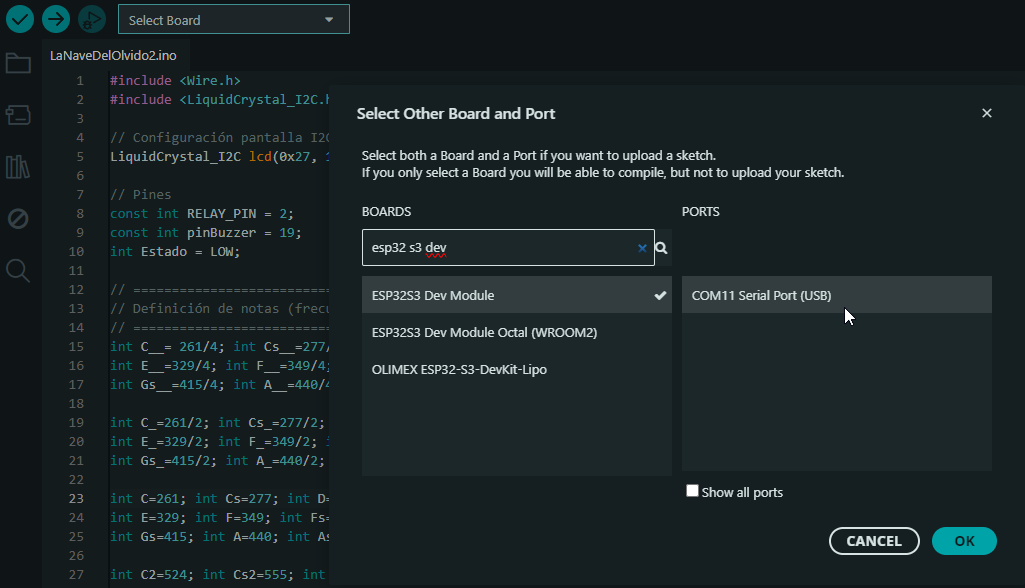Click the const int RELAY_PIN = 2 line
1025x588 pixels.
pos(201,214)
